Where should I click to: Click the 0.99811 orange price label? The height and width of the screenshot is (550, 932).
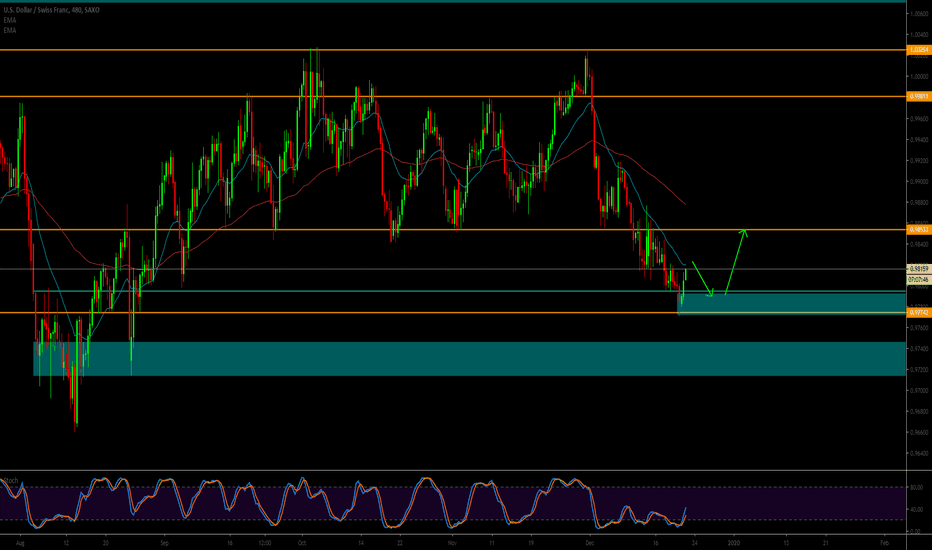tap(917, 96)
